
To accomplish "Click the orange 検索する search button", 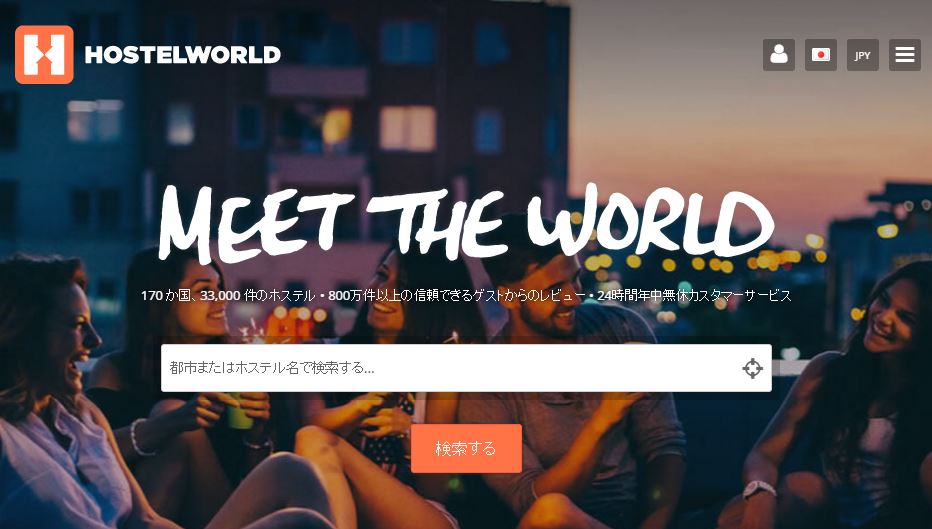I will pos(466,448).
